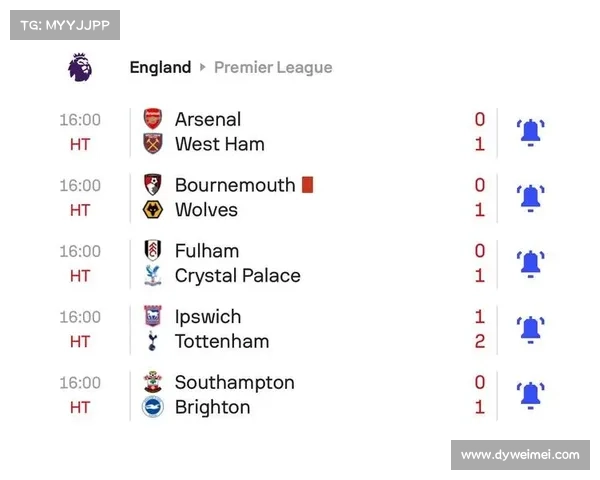Click the Wolves club crest

153,210
